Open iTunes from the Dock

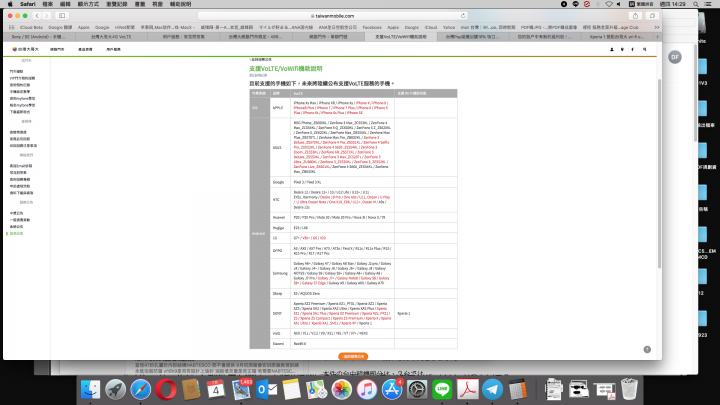click(366, 390)
